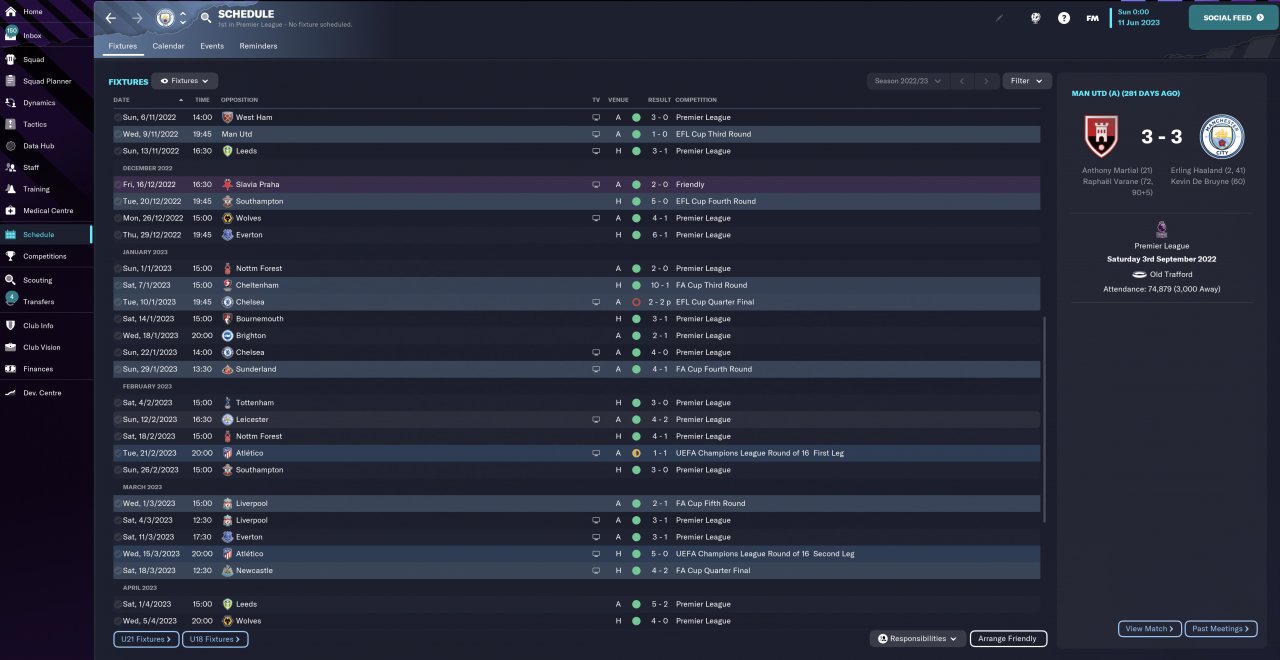Viewport: 1280px width, 660px height.
Task: Go forward with the right arrow
Action: (137, 18)
